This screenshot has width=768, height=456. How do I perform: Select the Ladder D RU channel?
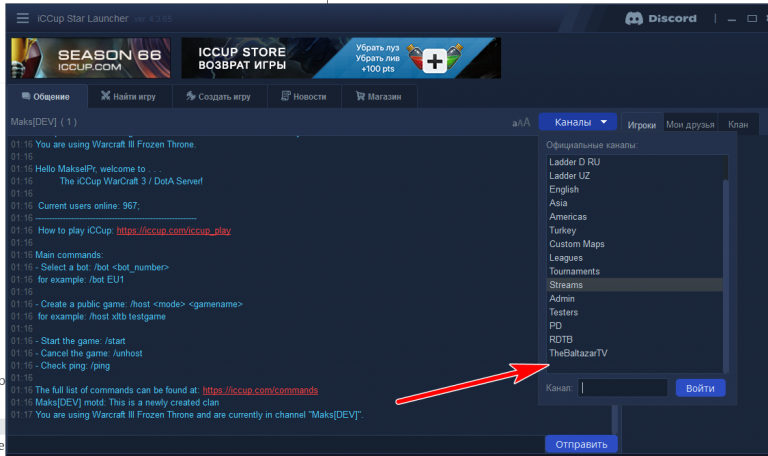tap(635, 162)
